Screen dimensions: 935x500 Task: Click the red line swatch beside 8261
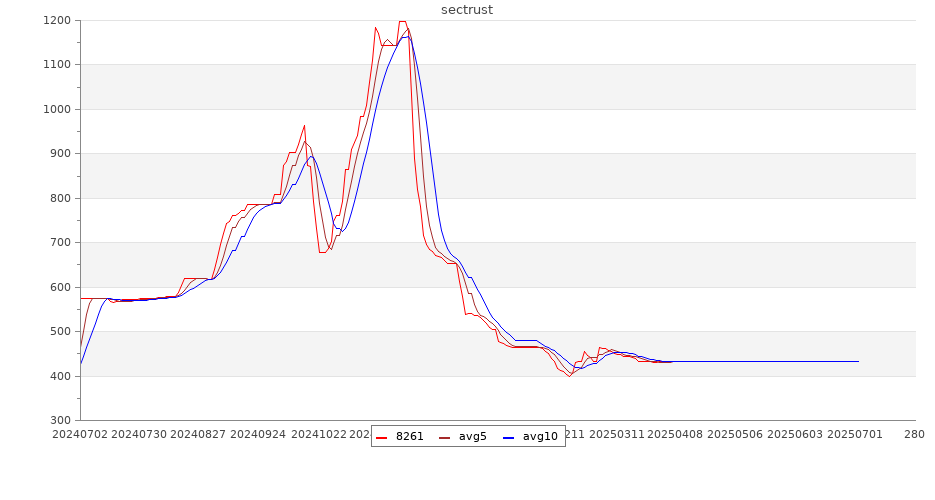coord(382,437)
